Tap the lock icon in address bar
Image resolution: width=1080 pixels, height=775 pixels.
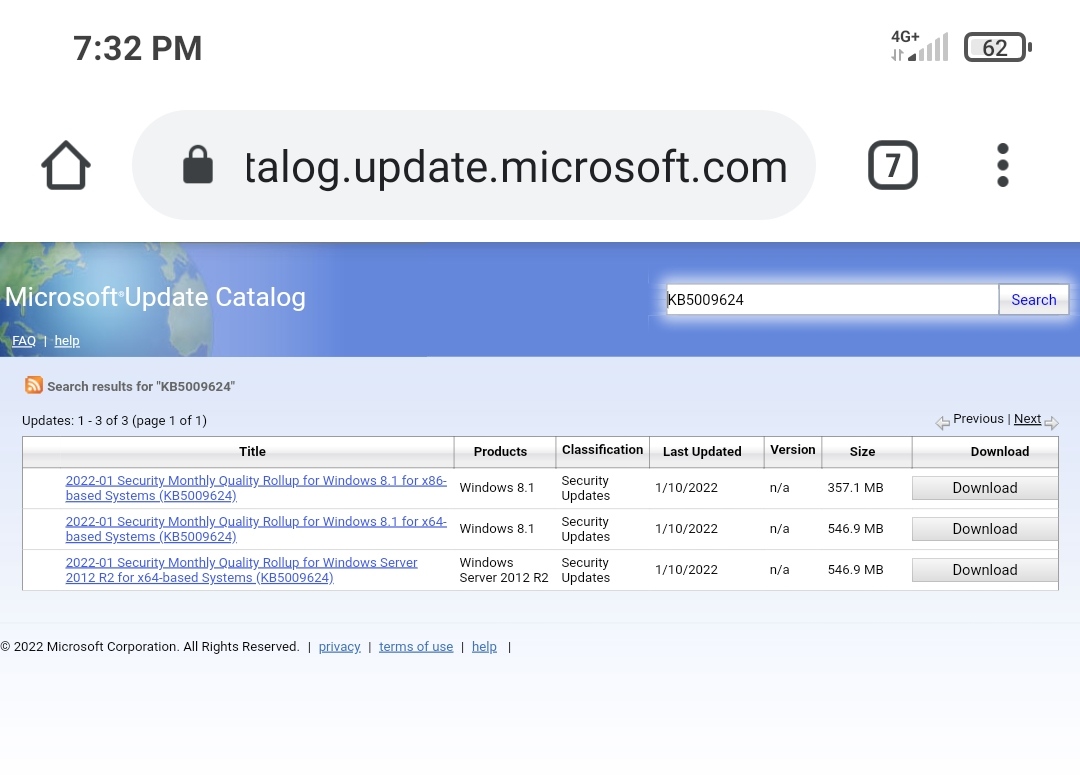198,165
